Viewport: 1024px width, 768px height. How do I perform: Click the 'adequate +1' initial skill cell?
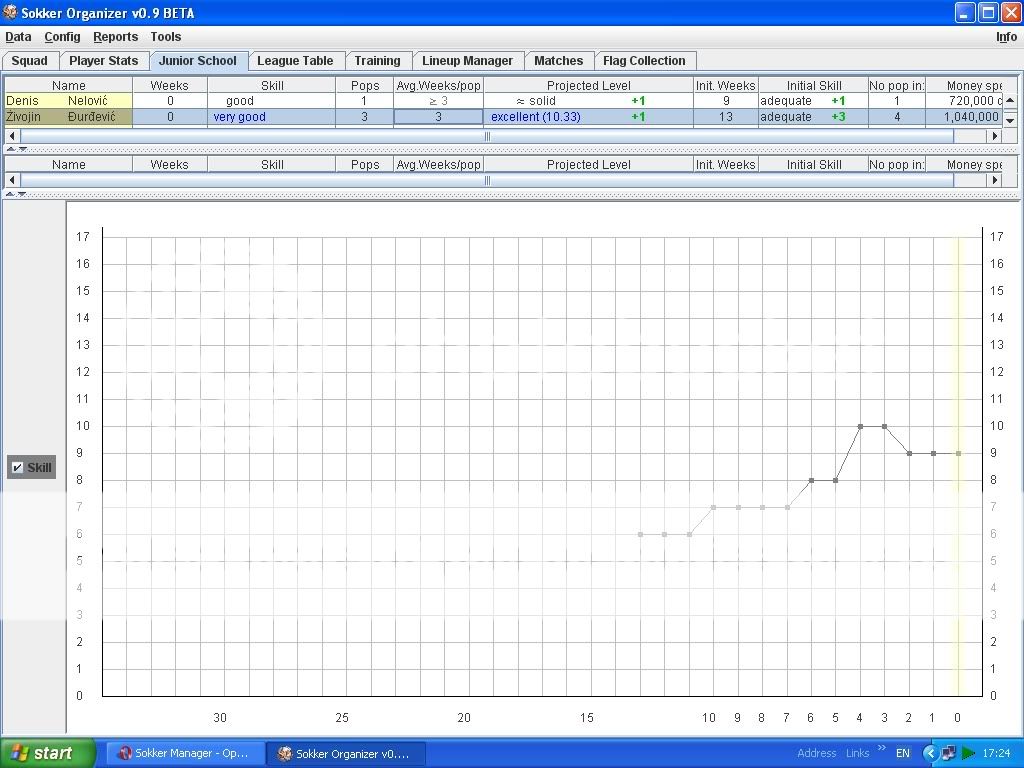(813, 101)
